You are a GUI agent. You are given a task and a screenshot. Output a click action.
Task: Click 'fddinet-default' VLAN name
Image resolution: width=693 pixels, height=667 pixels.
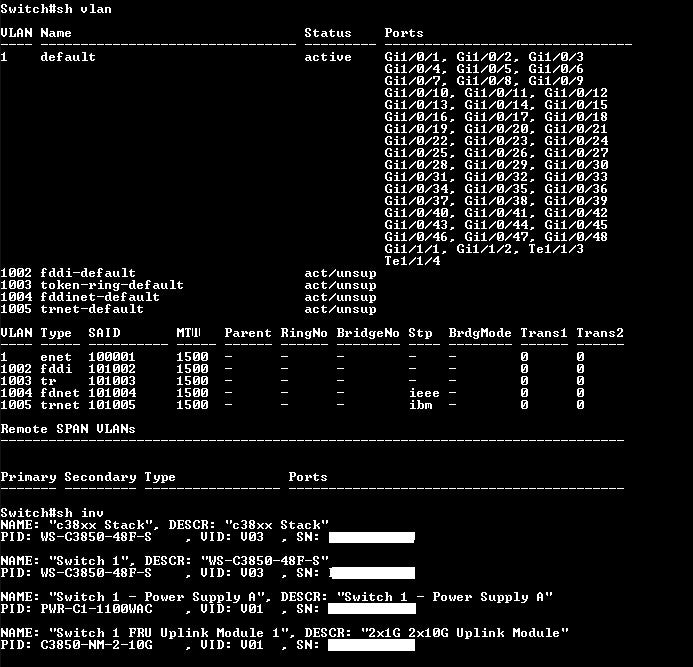(x=99, y=296)
